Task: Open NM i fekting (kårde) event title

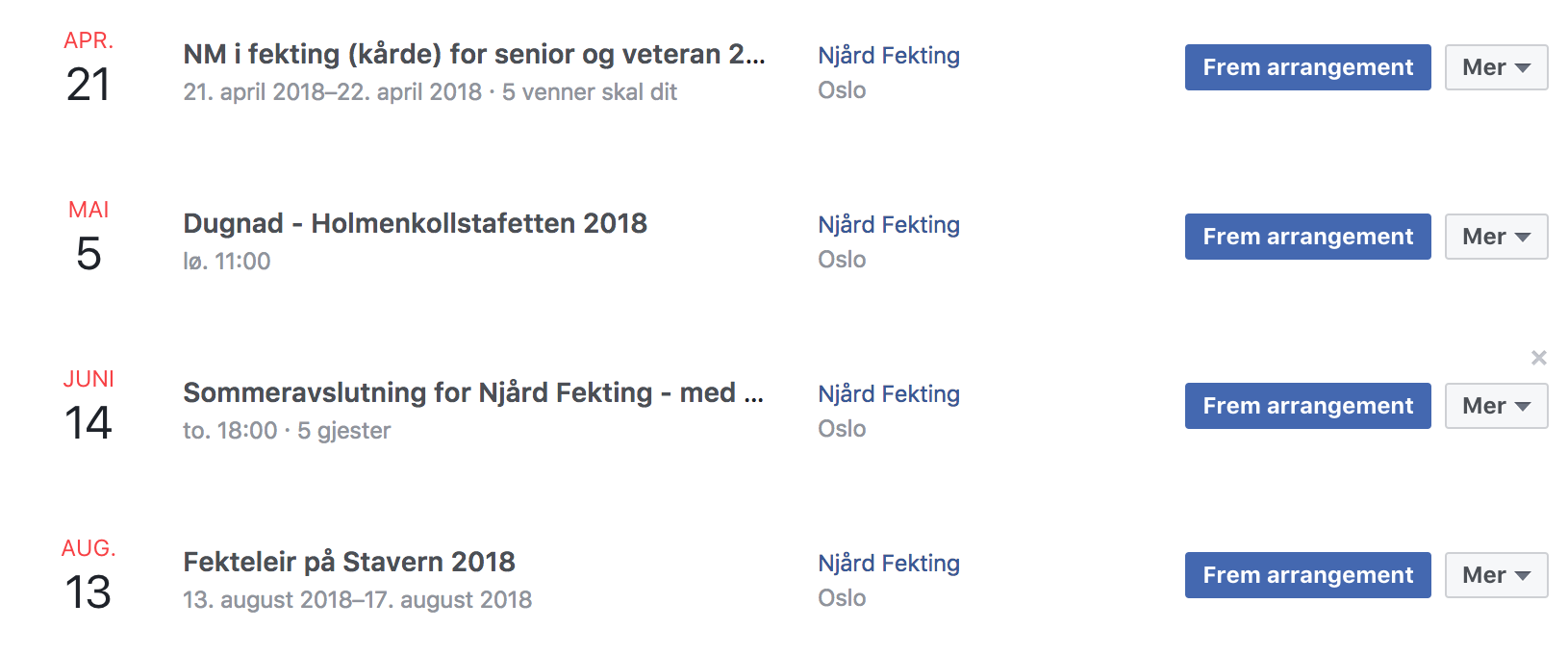Action: 474,54
